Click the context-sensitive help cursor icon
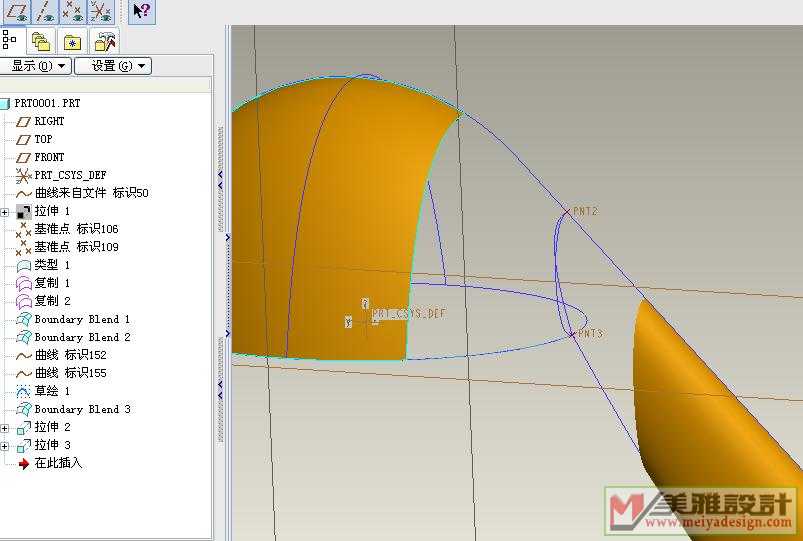 [x=142, y=11]
